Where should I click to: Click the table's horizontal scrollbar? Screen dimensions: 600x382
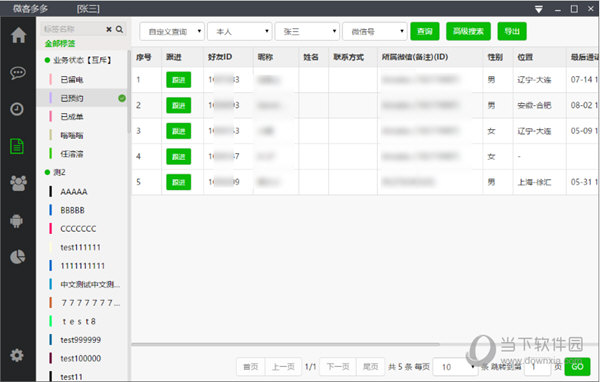tap(285, 344)
